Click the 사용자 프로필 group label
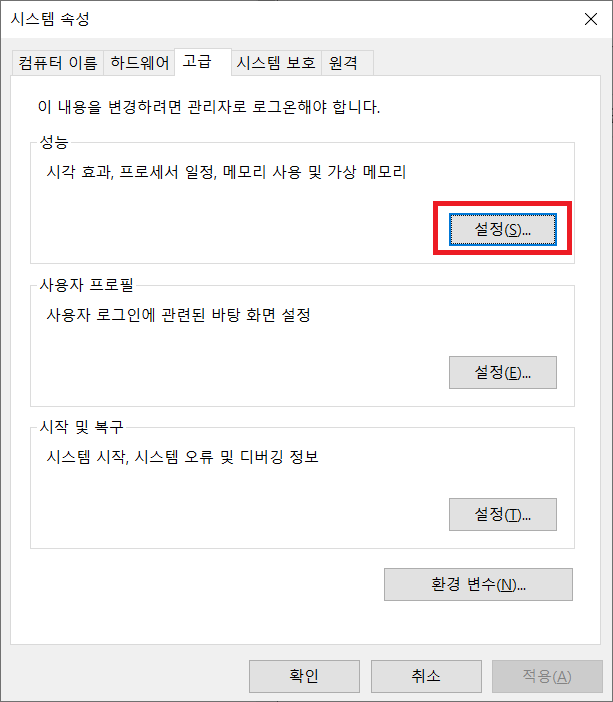The image size is (613, 702). click(x=86, y=285)
